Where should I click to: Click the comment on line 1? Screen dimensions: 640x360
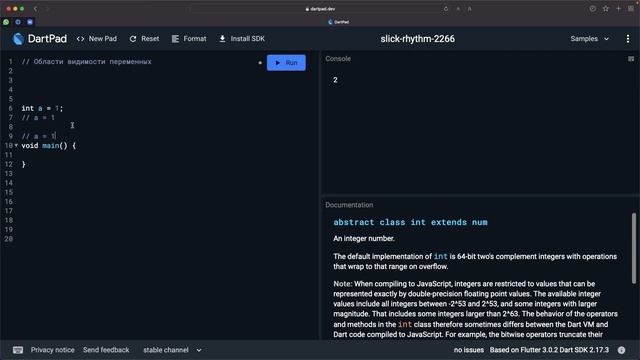point(87,62)
